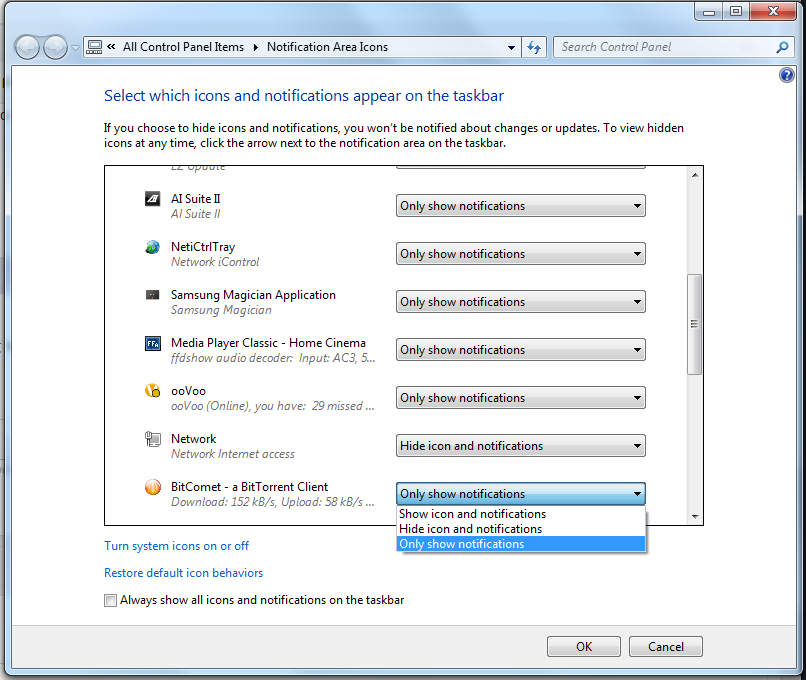The width and height of the screenshot is (806, 680).
Task: Click the double chevron in address bar
Action: 111,47
